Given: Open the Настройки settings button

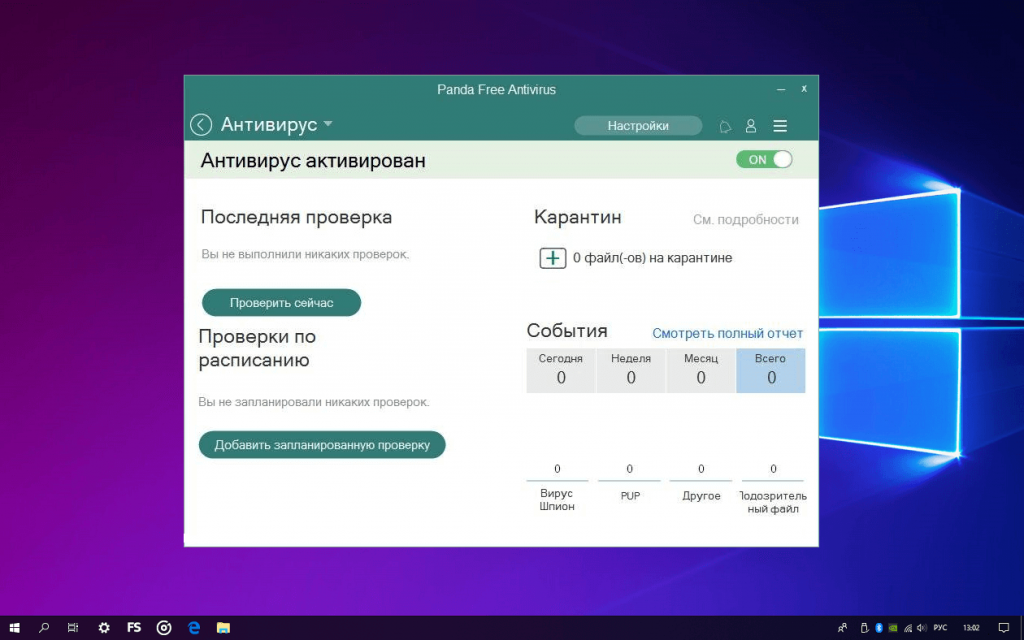Looking at the screenshot, I should [x=638, y=126].
